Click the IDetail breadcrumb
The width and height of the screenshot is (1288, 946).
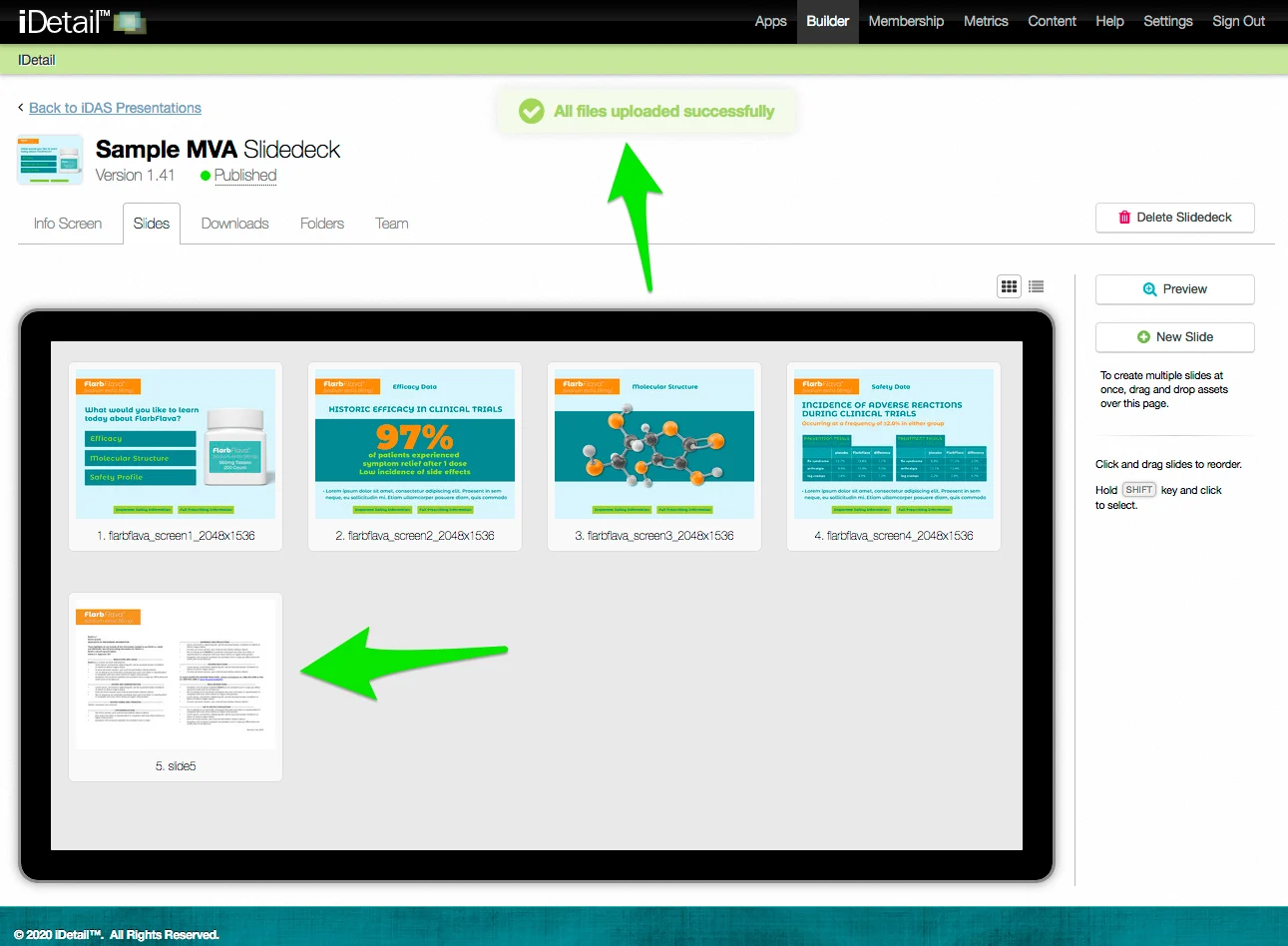[37, 60]
